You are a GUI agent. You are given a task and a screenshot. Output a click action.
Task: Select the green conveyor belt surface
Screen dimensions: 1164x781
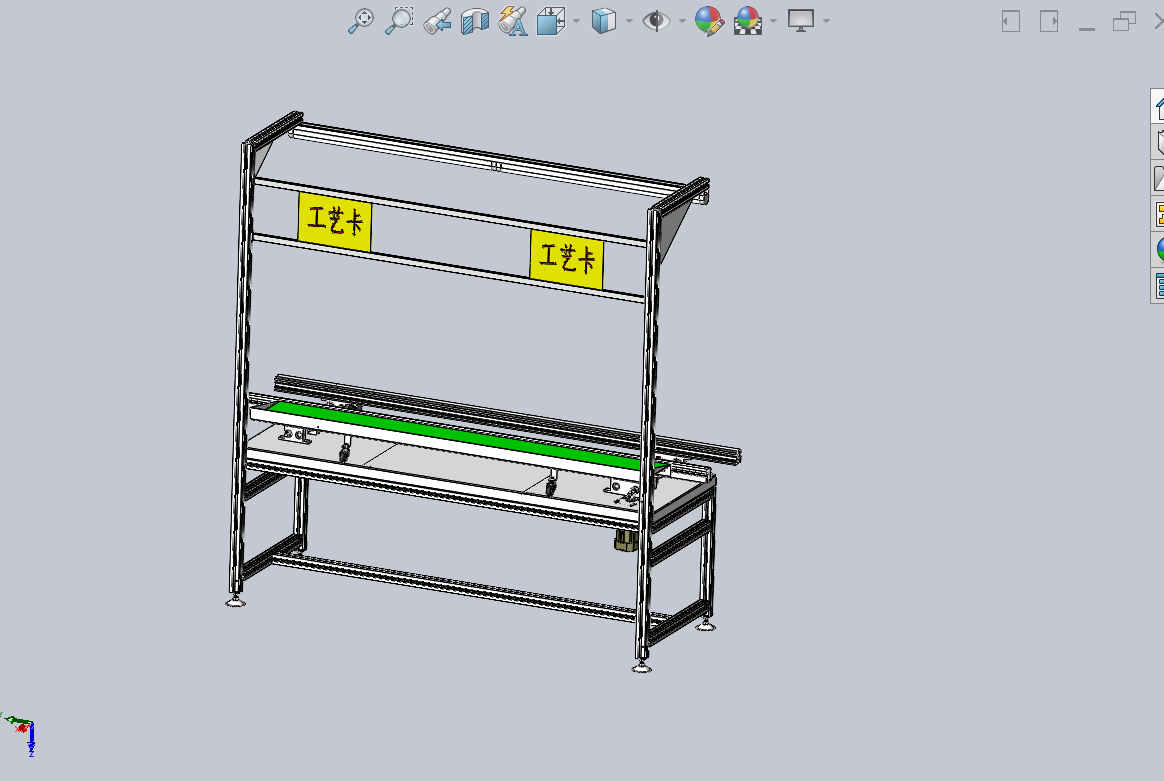(x=460, y=433)
